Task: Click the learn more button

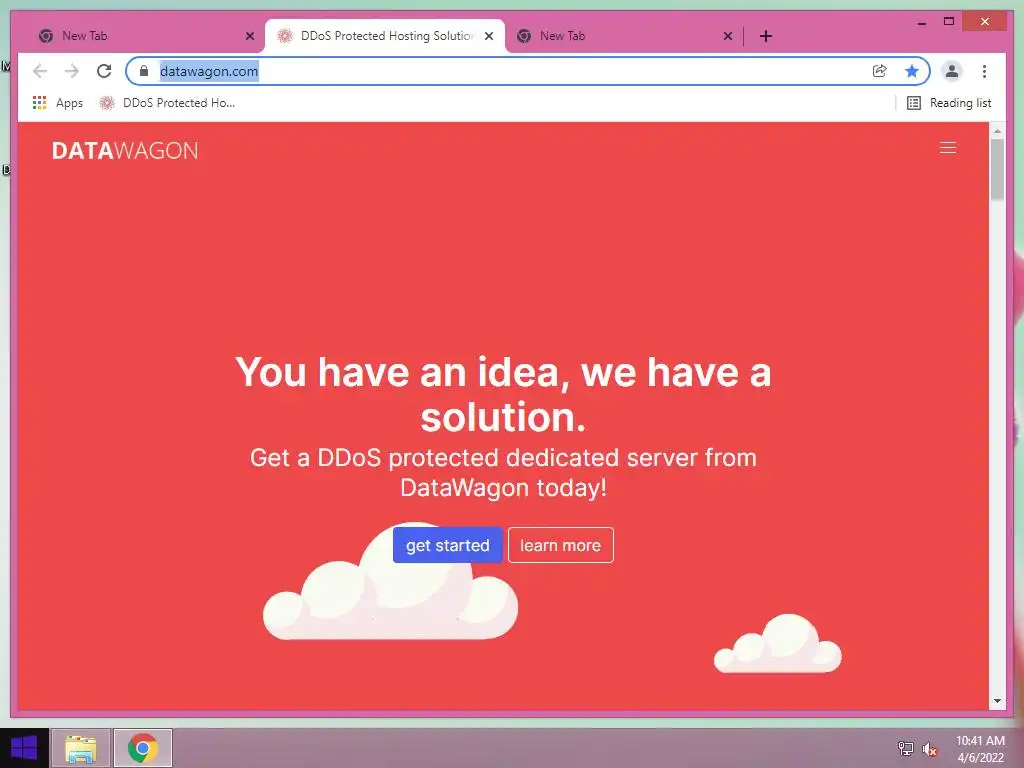Action: coord(560,545)
